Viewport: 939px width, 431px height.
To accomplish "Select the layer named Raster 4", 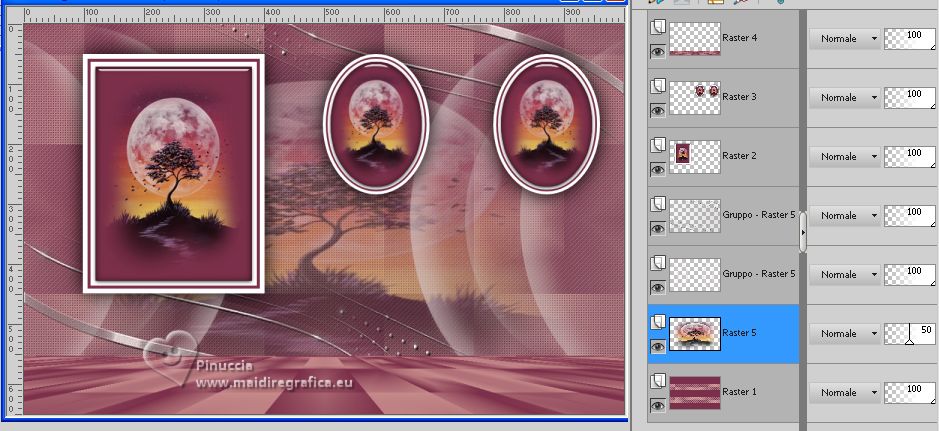I will [x=740, y=38].
